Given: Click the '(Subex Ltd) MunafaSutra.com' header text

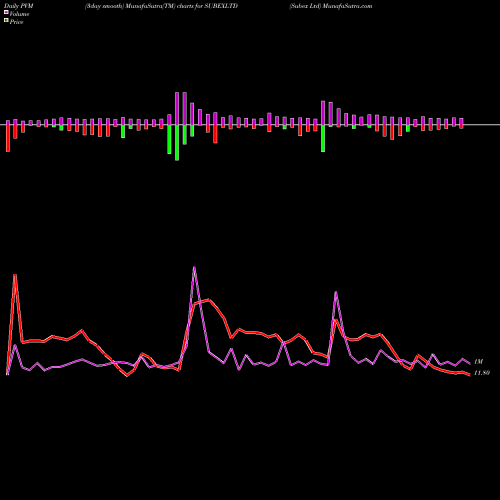Looking at the screenshot, I should (331, 6).
